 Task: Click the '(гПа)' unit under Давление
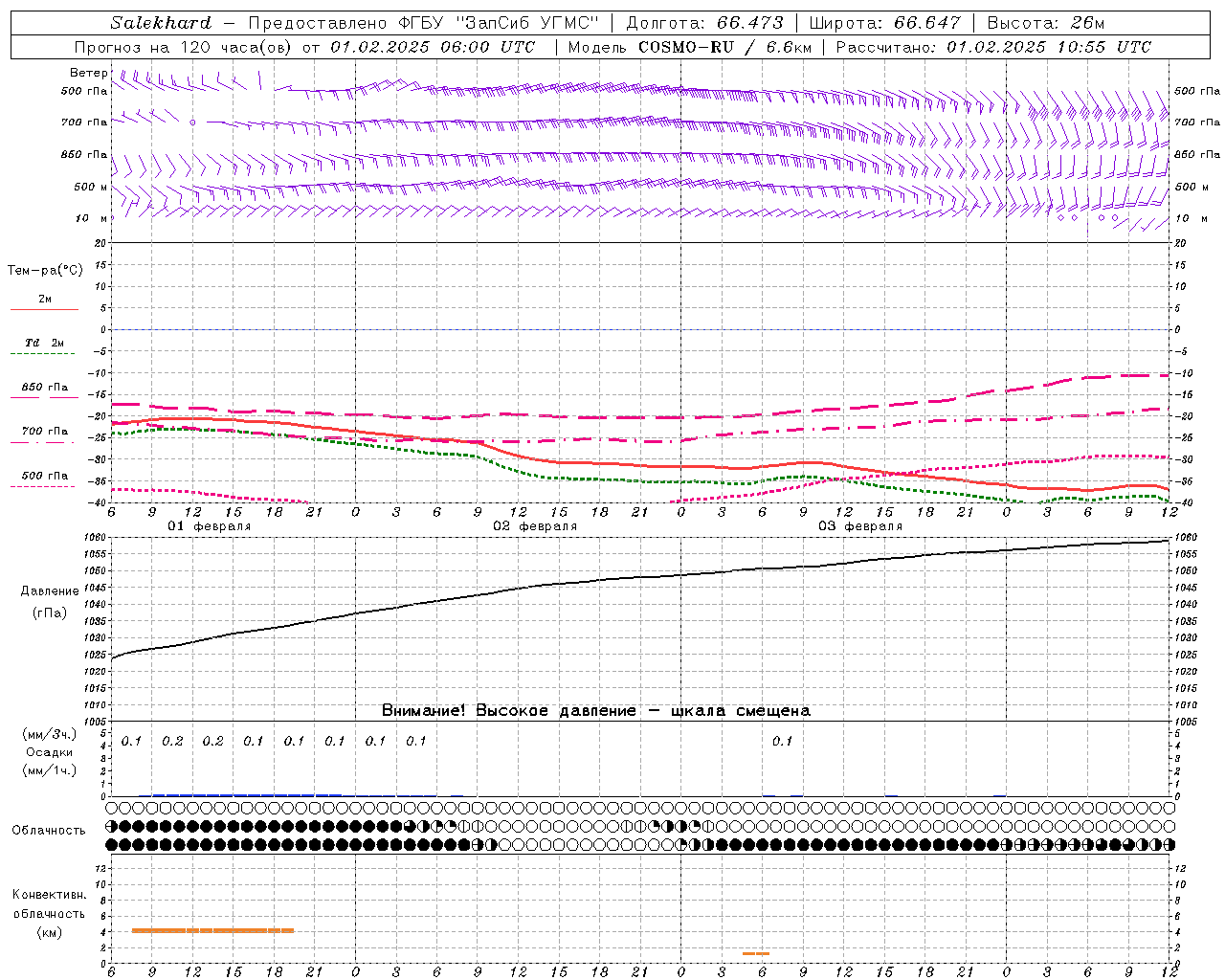click(x=49, y=613)
